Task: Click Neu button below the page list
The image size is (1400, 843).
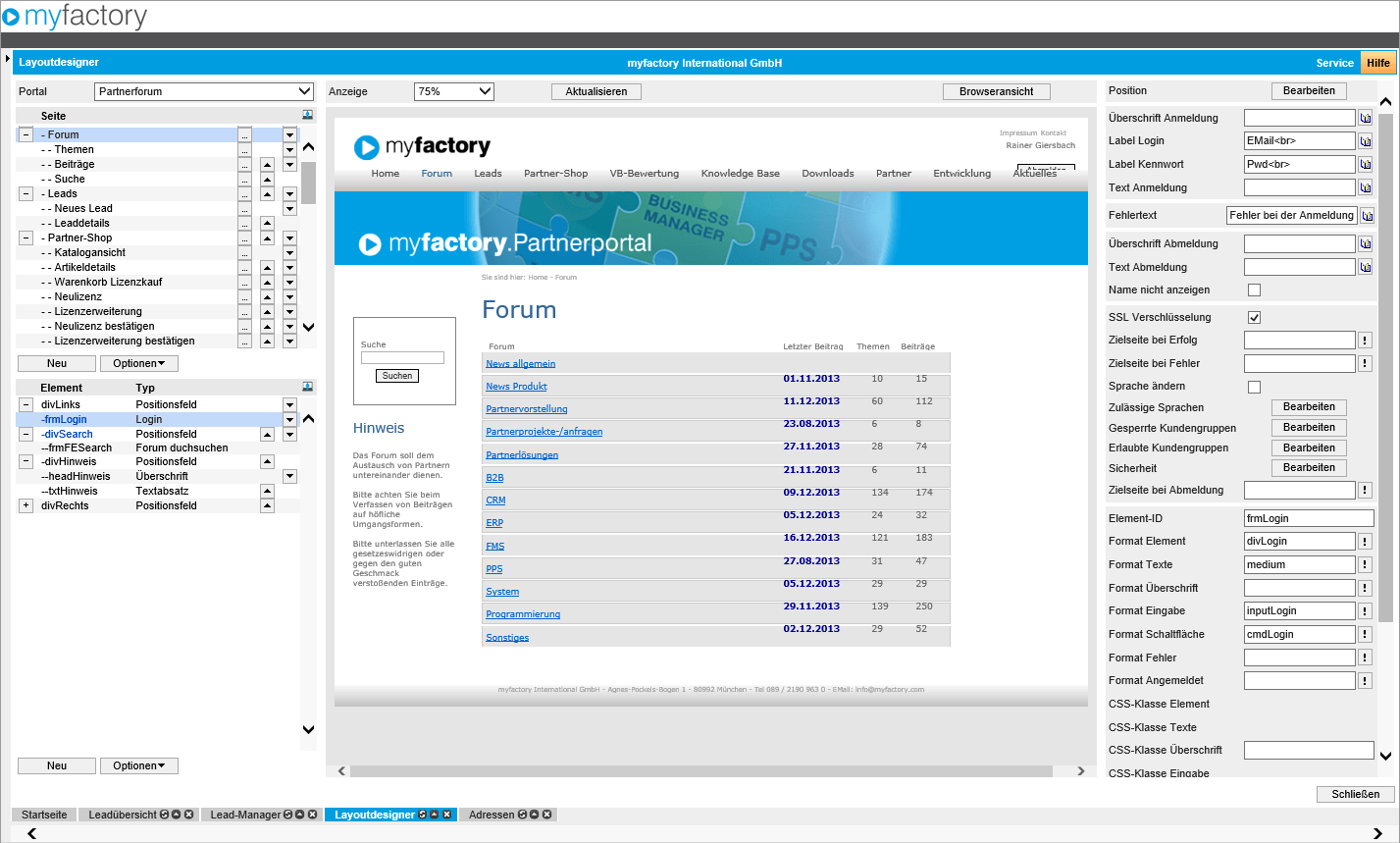Action: pos(57,364)
